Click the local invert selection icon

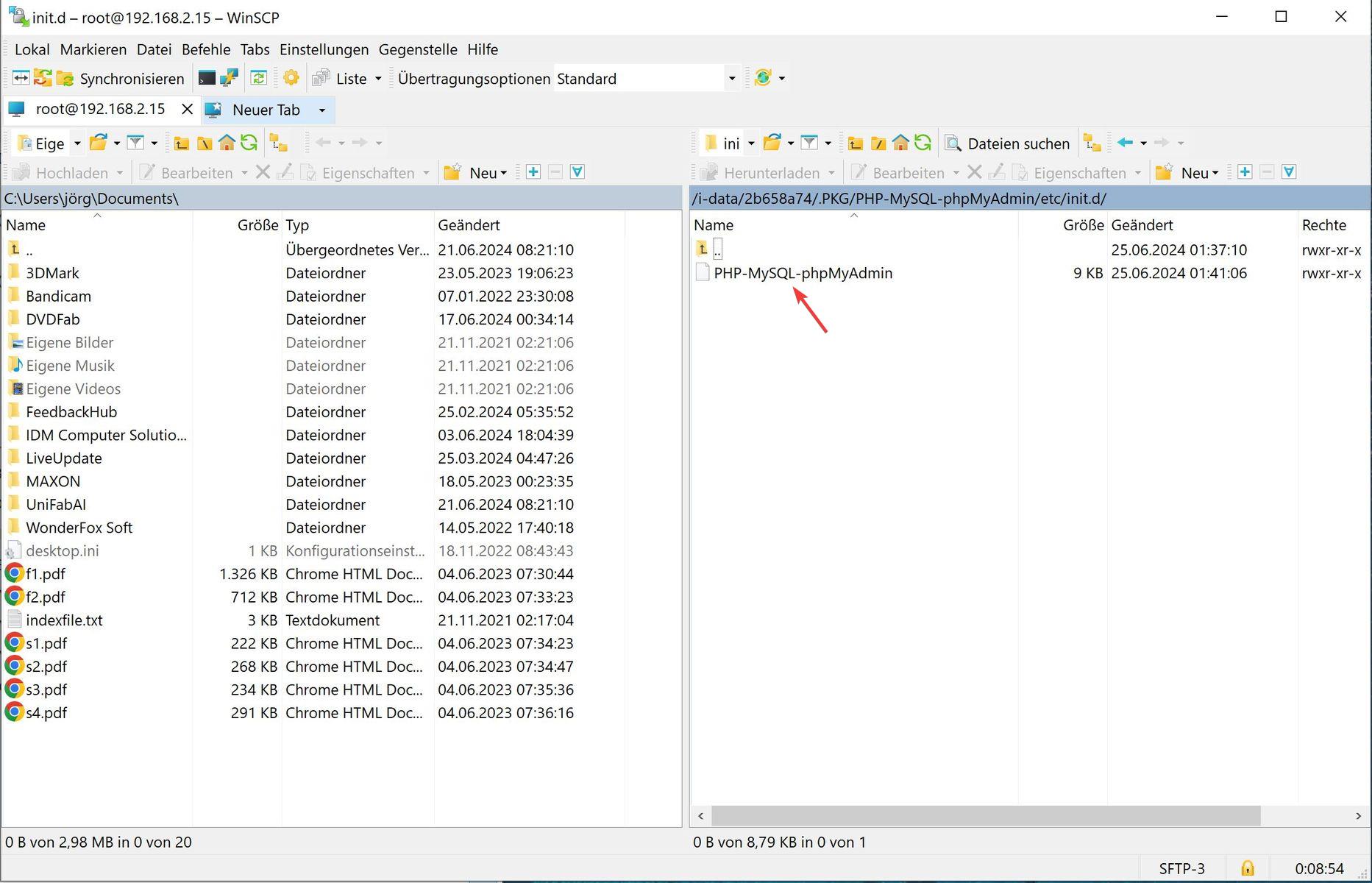(x=577, y=172)
